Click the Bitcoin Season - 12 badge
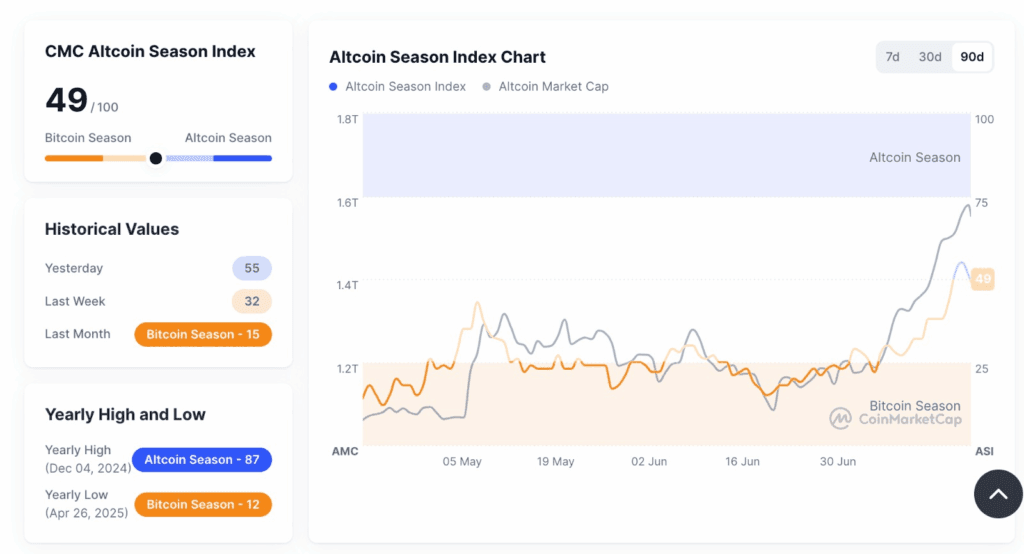This screenshot has width=1024, height=554. pyautogui.click(x=203, y=504)
